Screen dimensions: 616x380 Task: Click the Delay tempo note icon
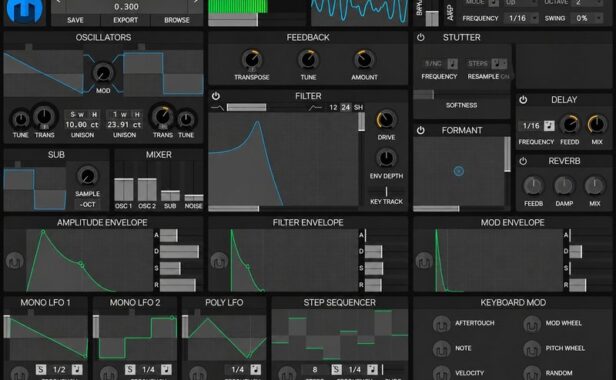tap(549, 126)
